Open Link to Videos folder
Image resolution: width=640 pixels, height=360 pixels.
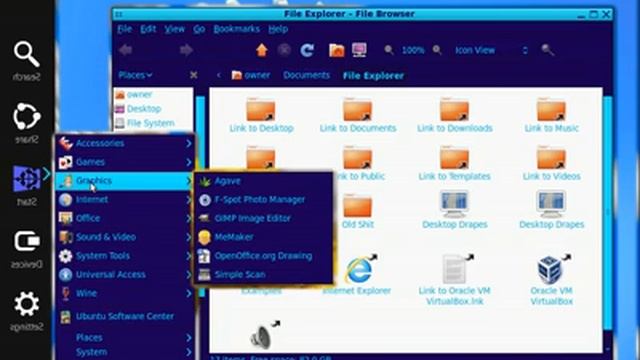point(551,164)
